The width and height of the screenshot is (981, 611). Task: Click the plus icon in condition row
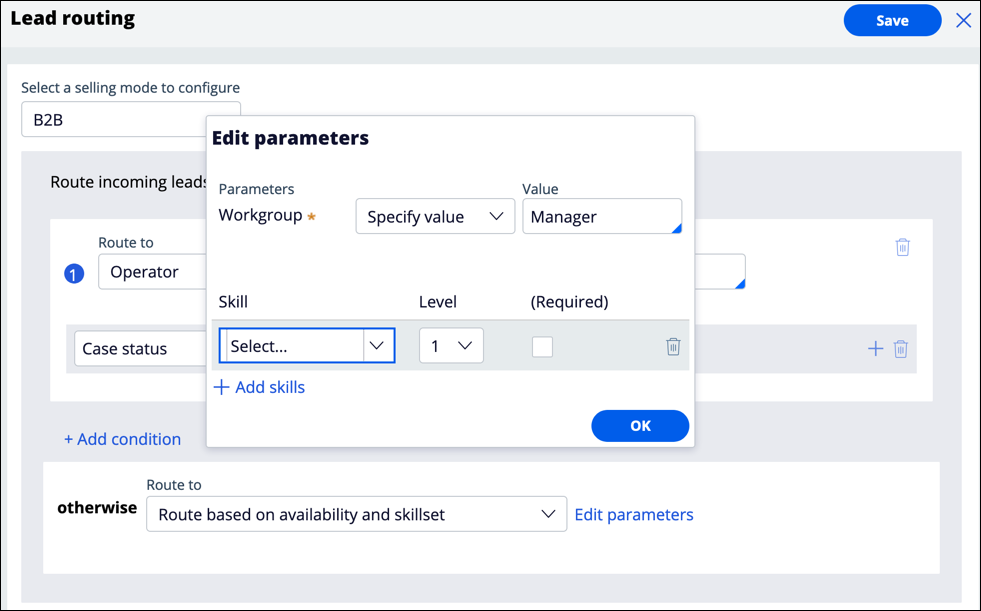[x=875, y=349]
